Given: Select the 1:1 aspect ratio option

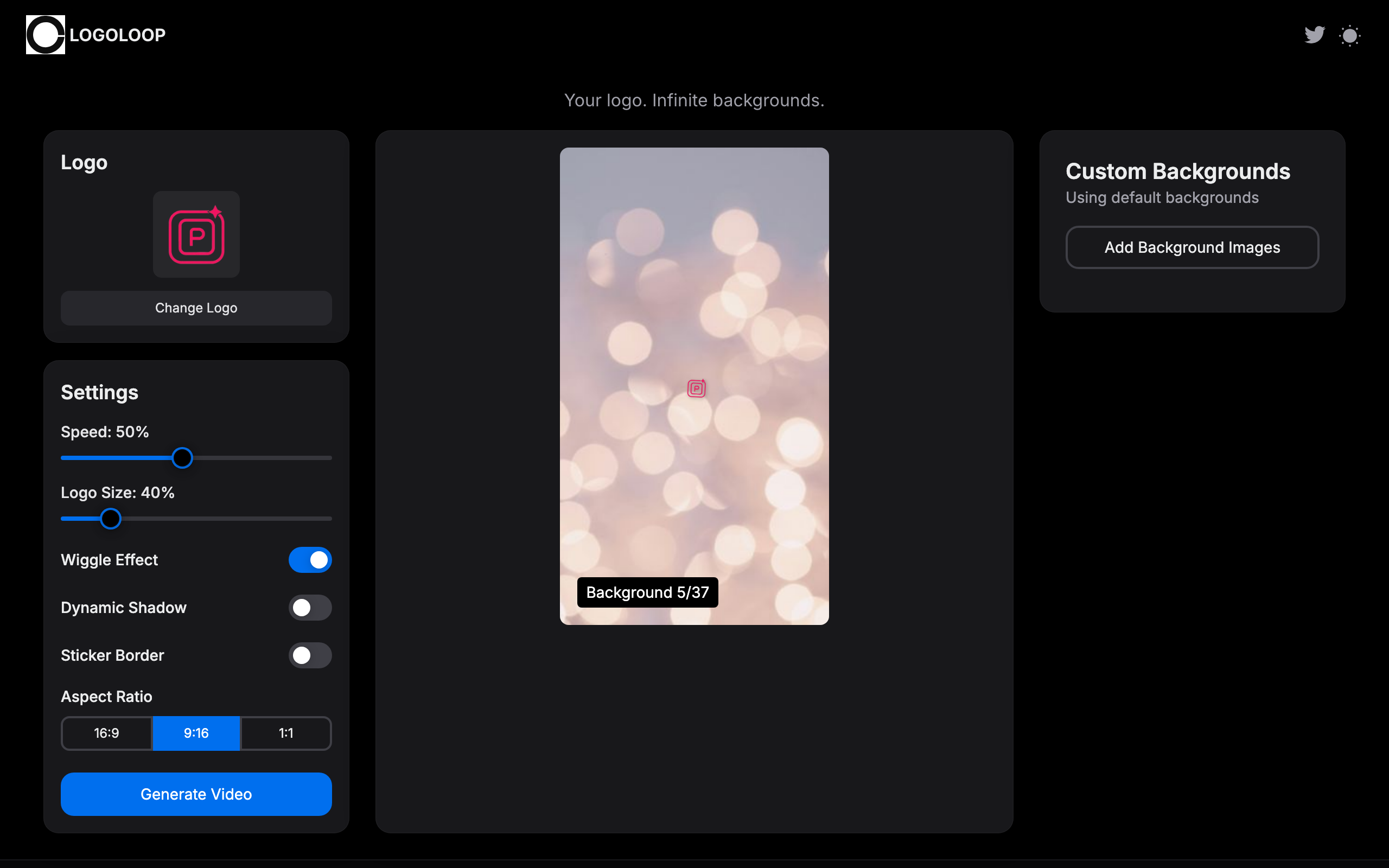Looking at the screenshot, I should 285,733.
